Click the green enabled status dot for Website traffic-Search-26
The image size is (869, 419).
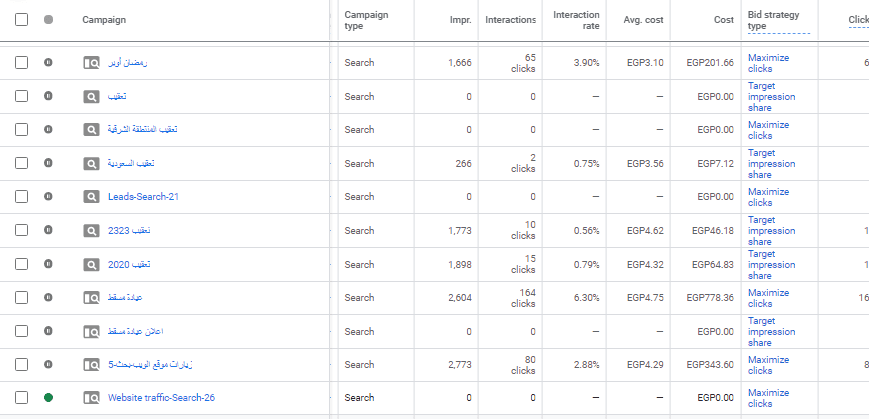(48, 397)
